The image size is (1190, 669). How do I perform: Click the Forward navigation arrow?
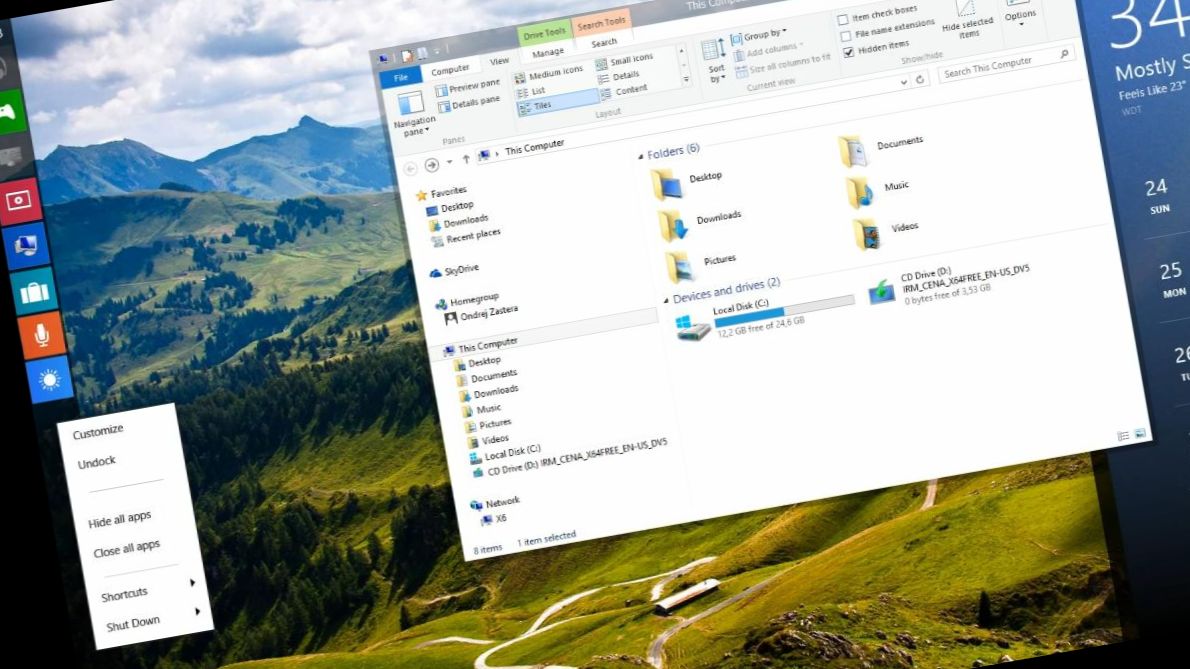tap(431, 165)
